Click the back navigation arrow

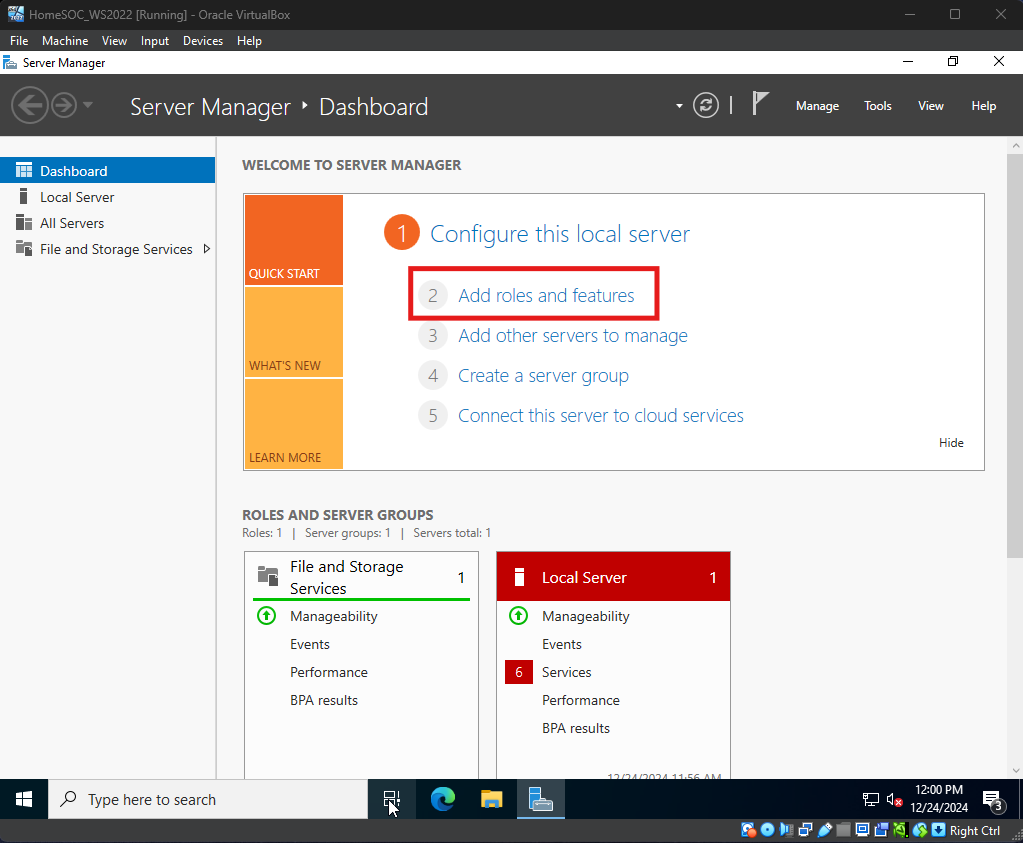point(29,106)
